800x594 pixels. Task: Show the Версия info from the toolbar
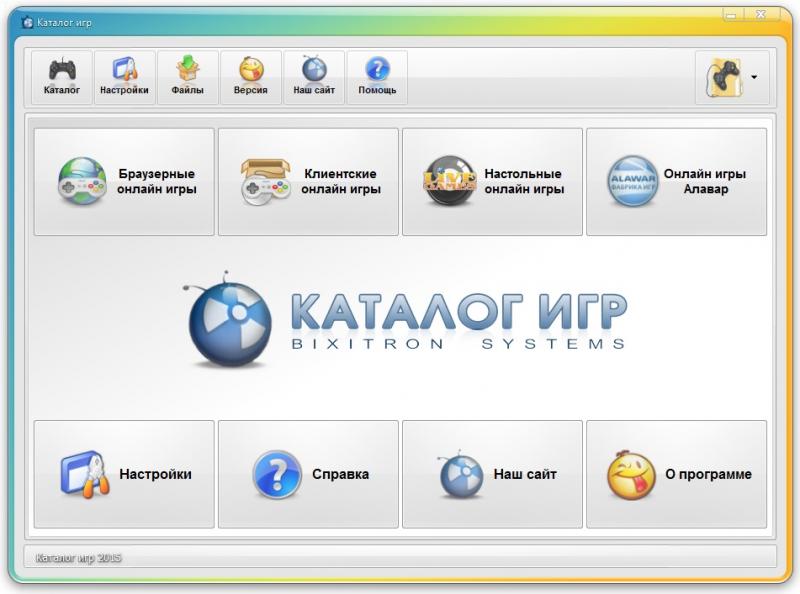251,77
